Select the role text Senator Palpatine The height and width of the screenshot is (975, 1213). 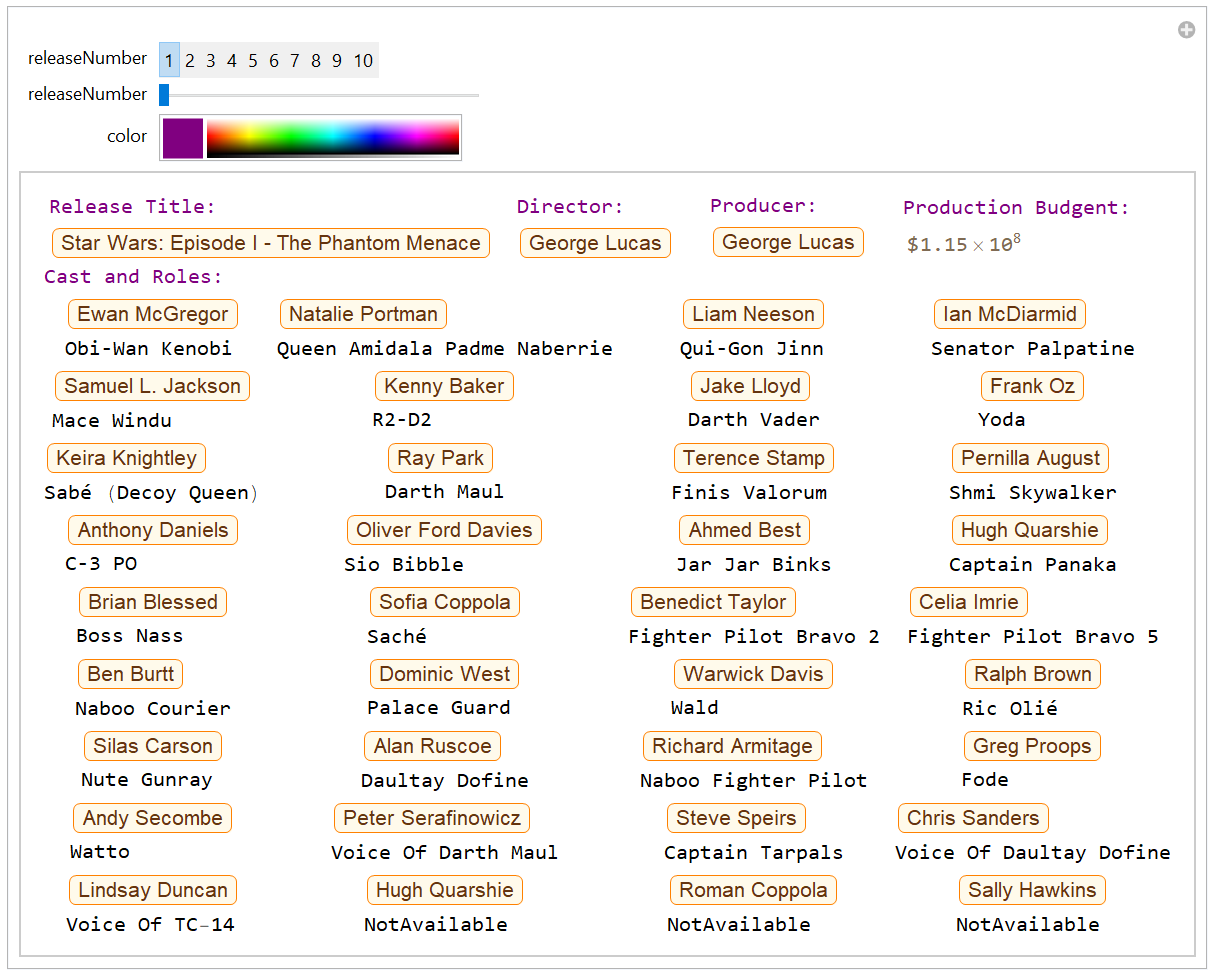click(x=1032, y=349)
